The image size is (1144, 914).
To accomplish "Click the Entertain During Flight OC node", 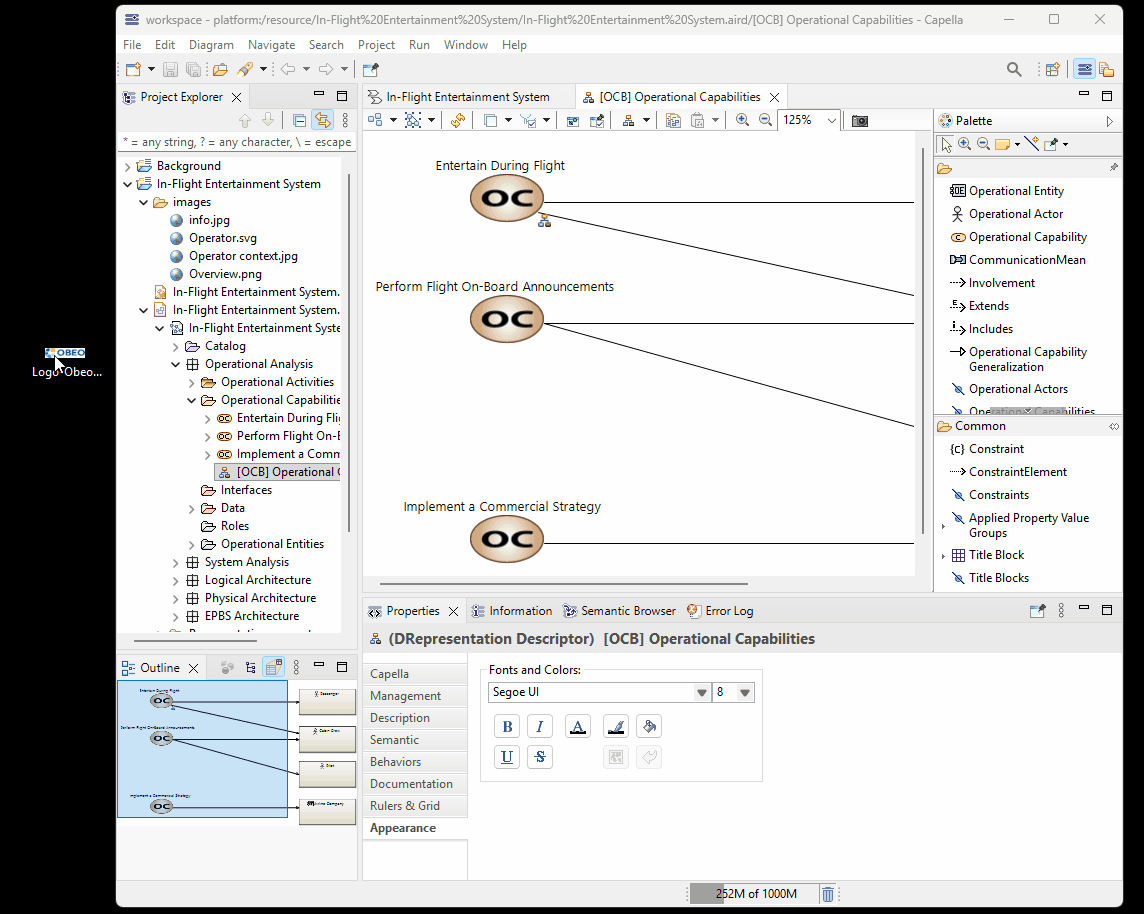I will 507,198.
